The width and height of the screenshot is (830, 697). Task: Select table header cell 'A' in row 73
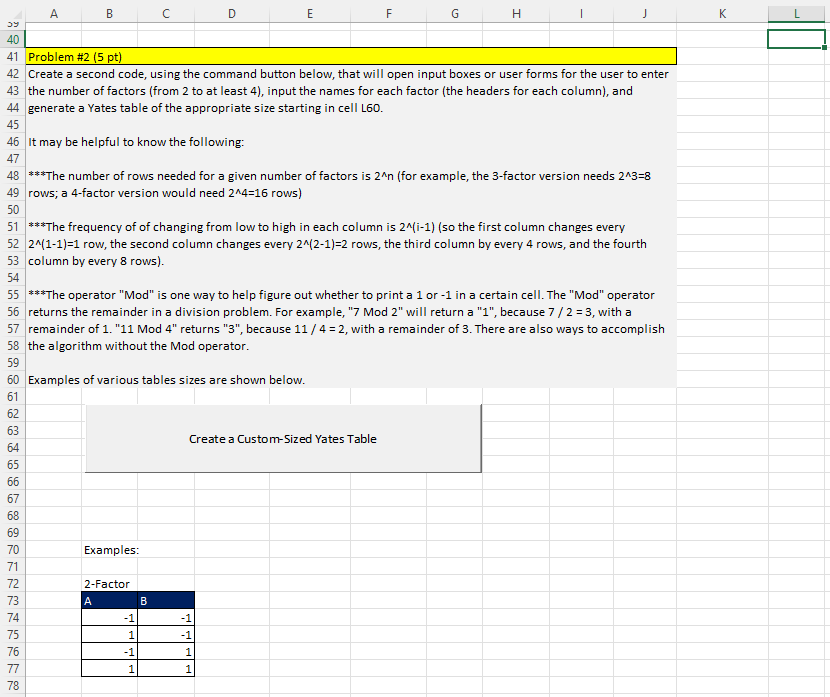click(110, 601)
